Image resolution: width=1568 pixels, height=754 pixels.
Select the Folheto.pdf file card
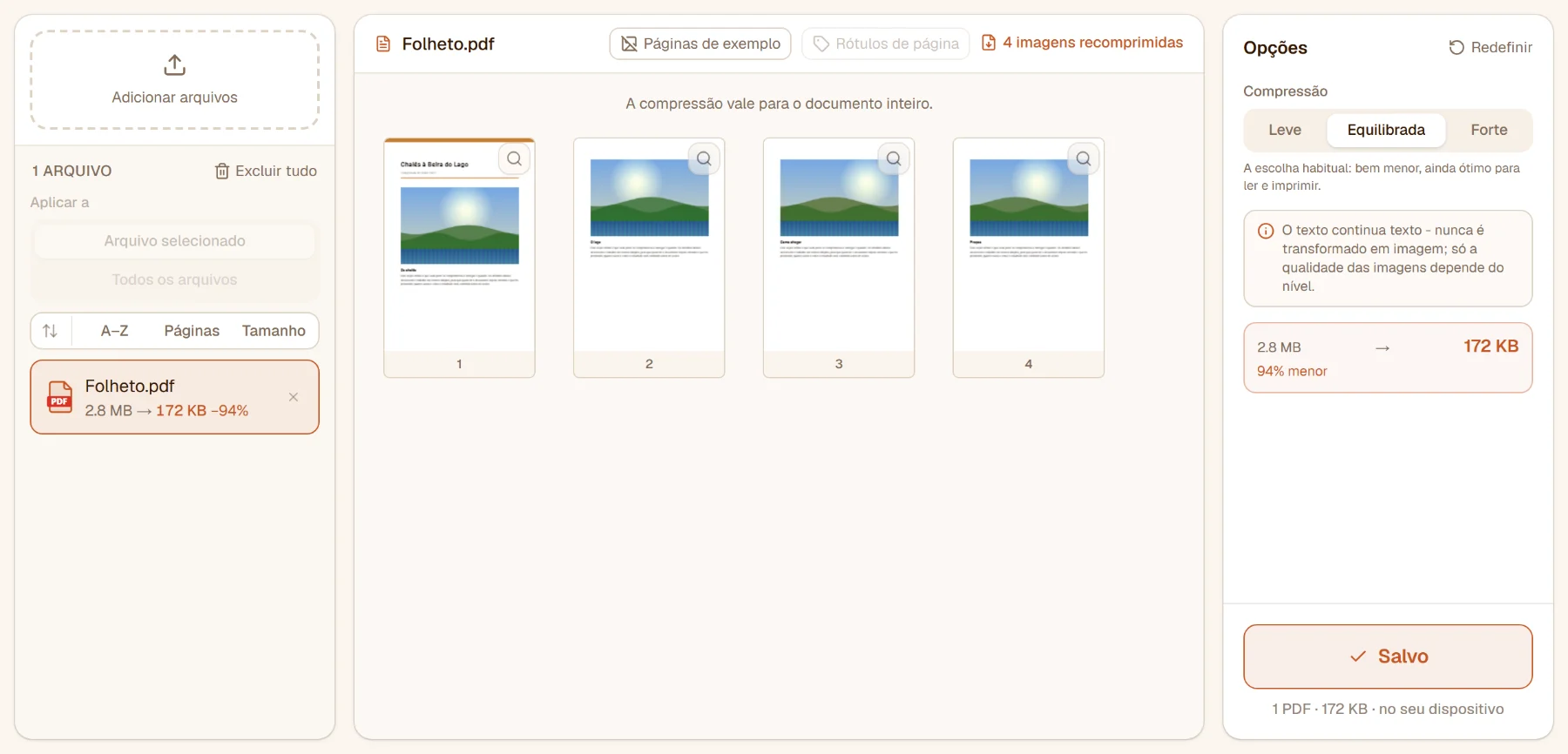tap(174, 397)
